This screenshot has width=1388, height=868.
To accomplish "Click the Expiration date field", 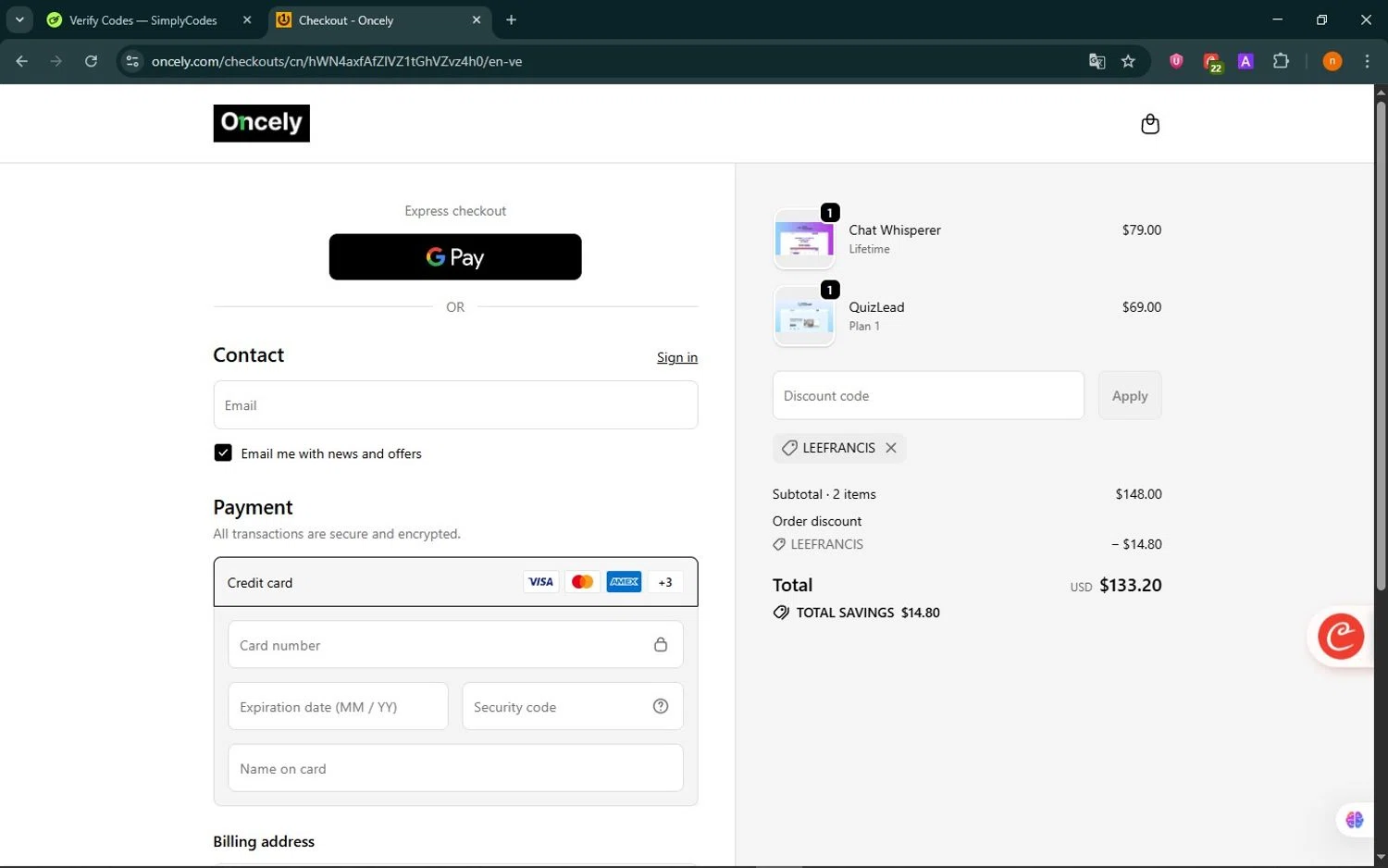I will pyautogui.click(x=338, y=706).
